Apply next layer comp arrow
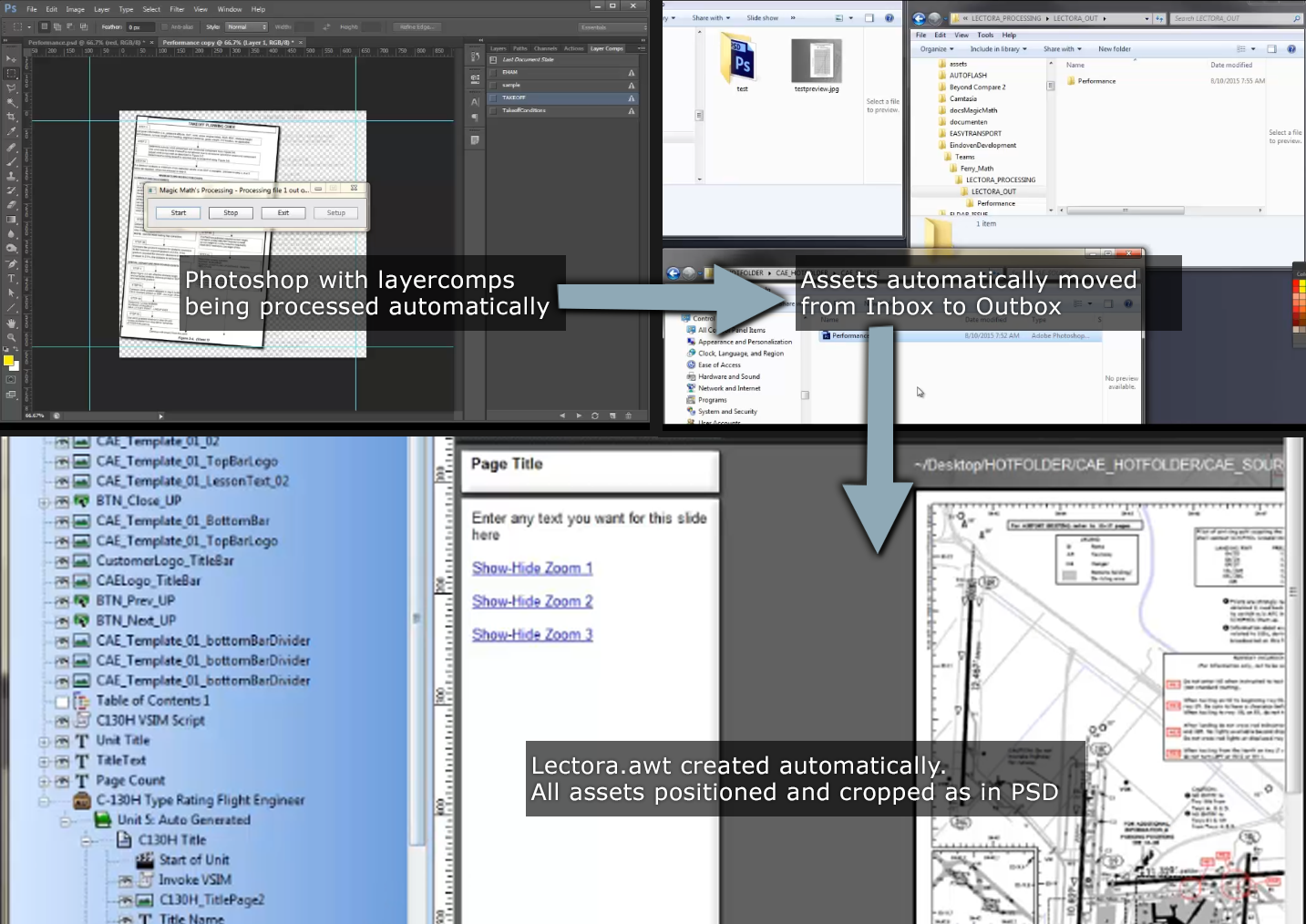 pos(579,416)
